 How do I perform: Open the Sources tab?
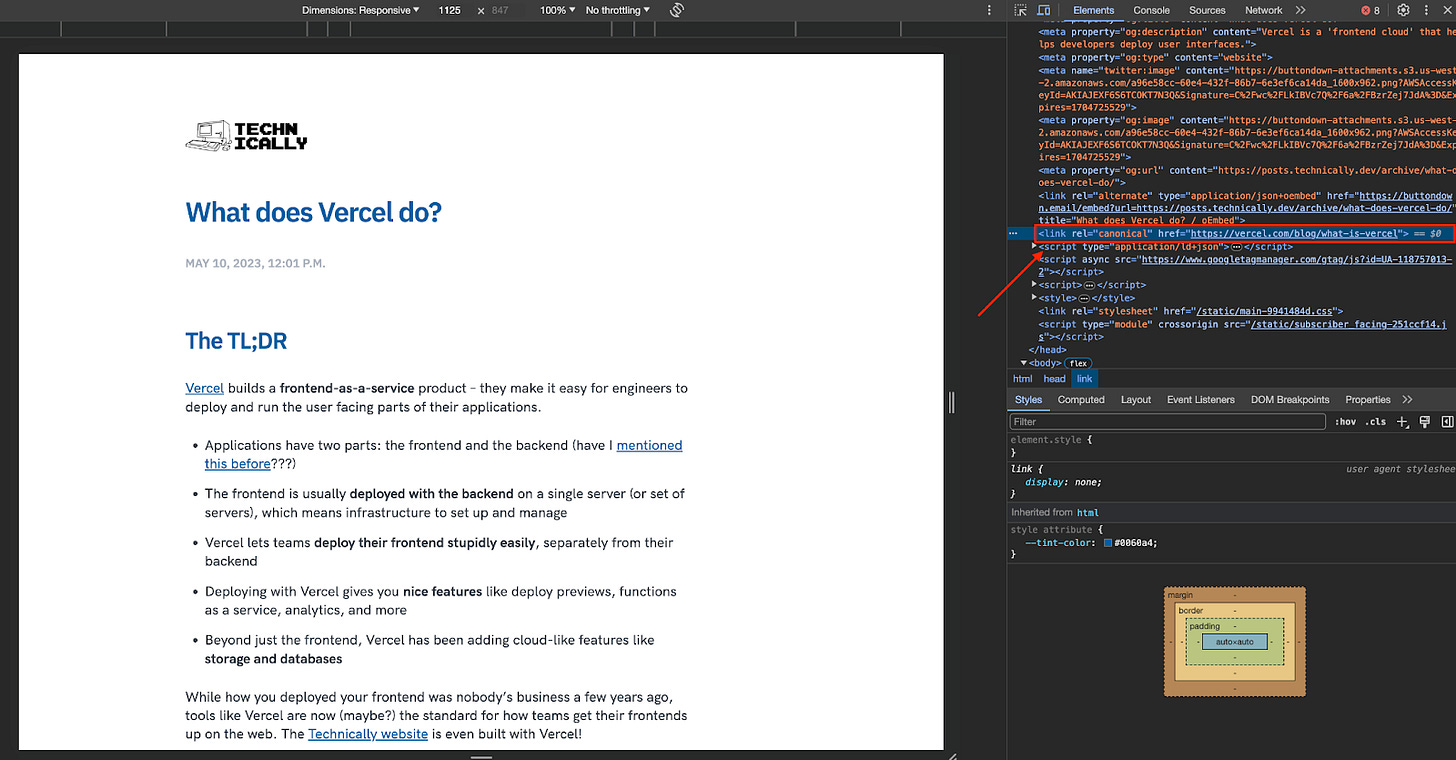click(x=1207, y=10)
